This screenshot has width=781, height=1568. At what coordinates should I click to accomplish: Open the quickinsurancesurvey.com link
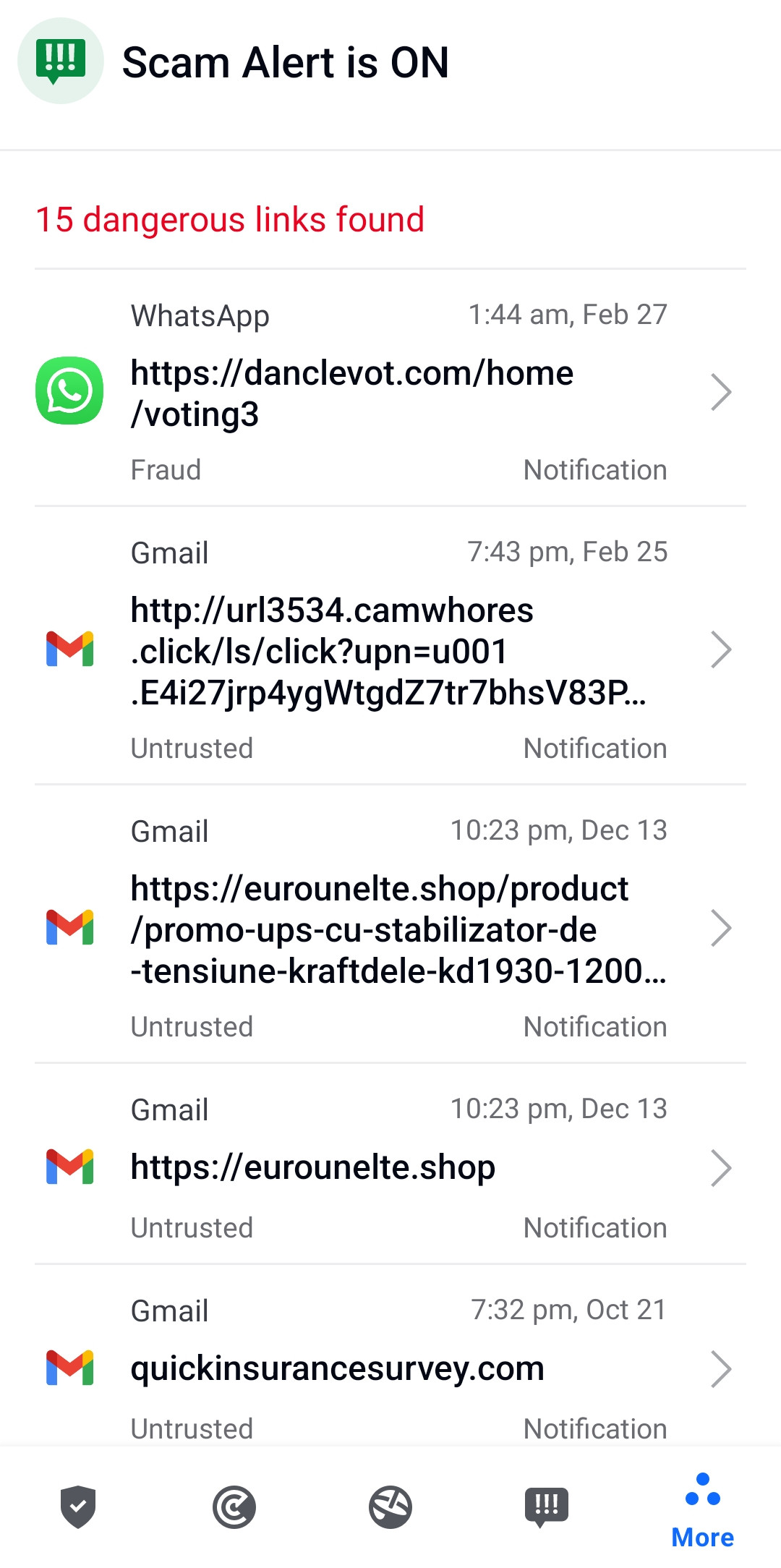338,1368
